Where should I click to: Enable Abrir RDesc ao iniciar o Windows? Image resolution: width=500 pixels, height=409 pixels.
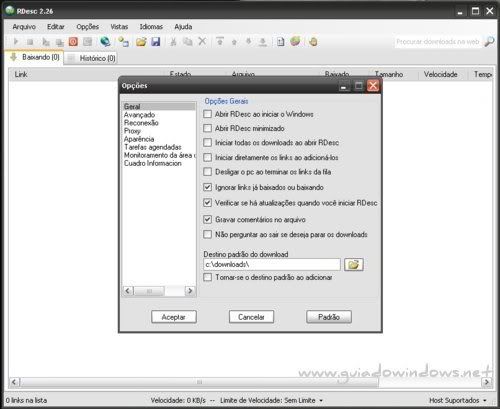pos(207,114)
